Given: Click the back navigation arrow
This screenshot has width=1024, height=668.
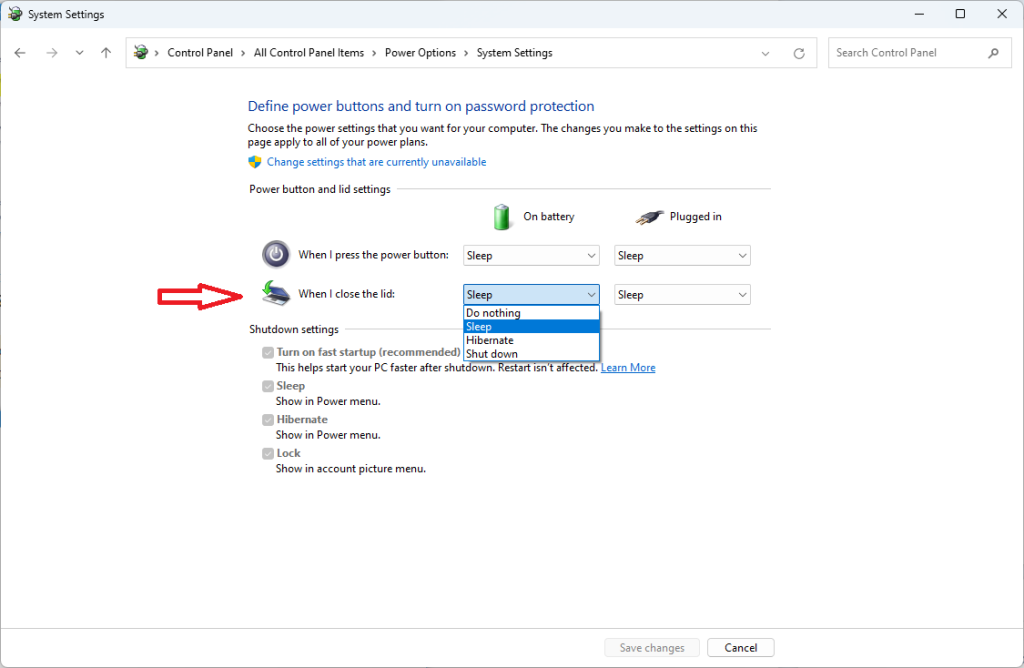Looking at the screenshot, I should (x=20, y=52).
